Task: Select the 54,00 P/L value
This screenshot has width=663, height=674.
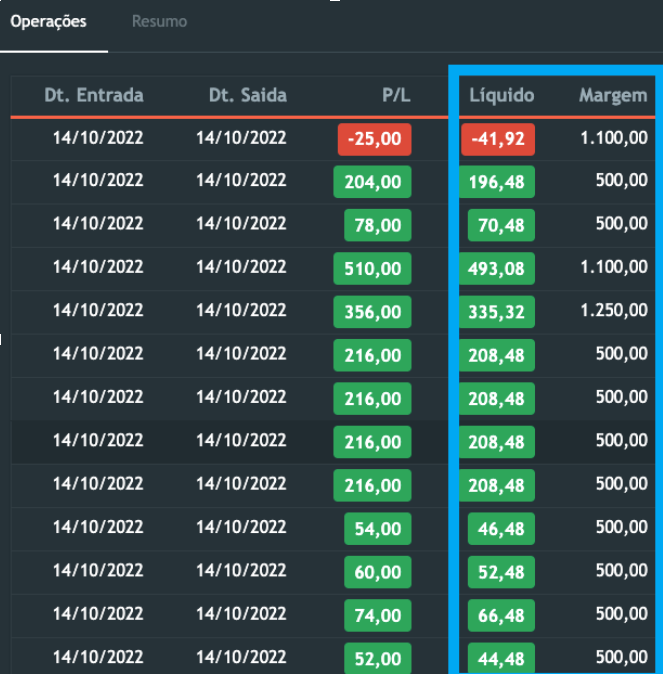Action: pos(378,529)
